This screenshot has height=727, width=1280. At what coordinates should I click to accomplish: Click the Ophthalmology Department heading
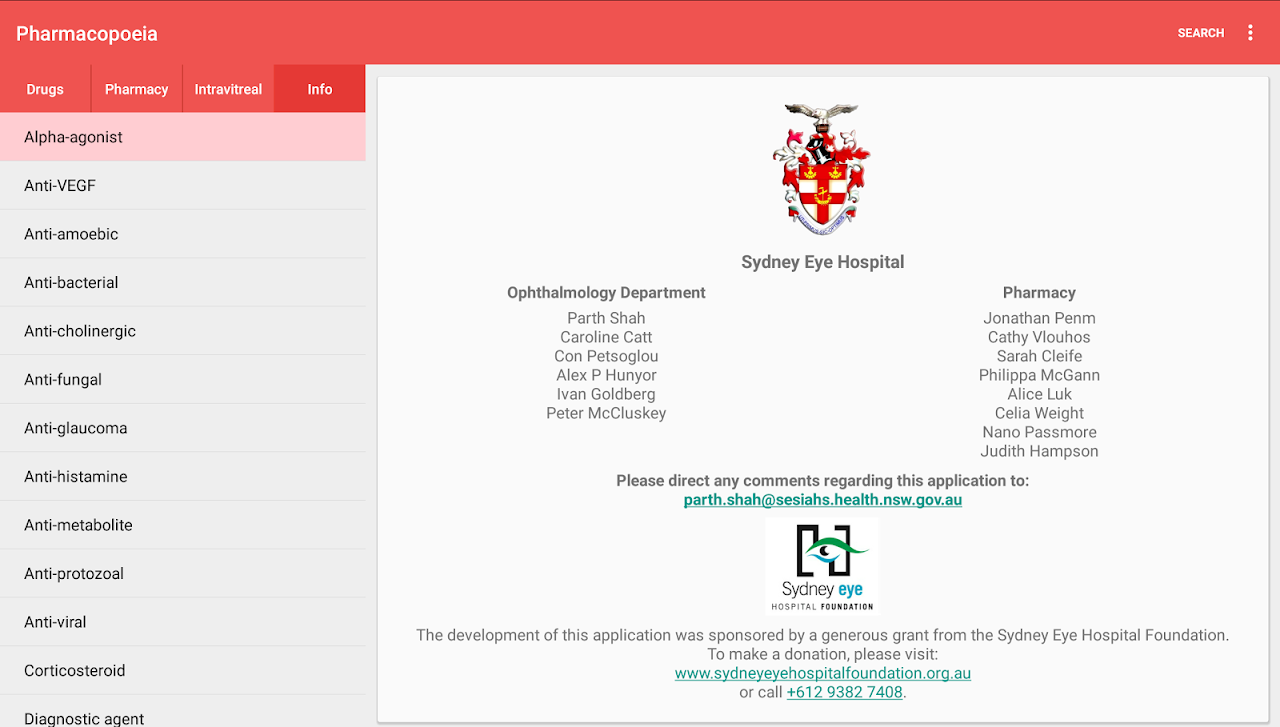pos(606,293)
